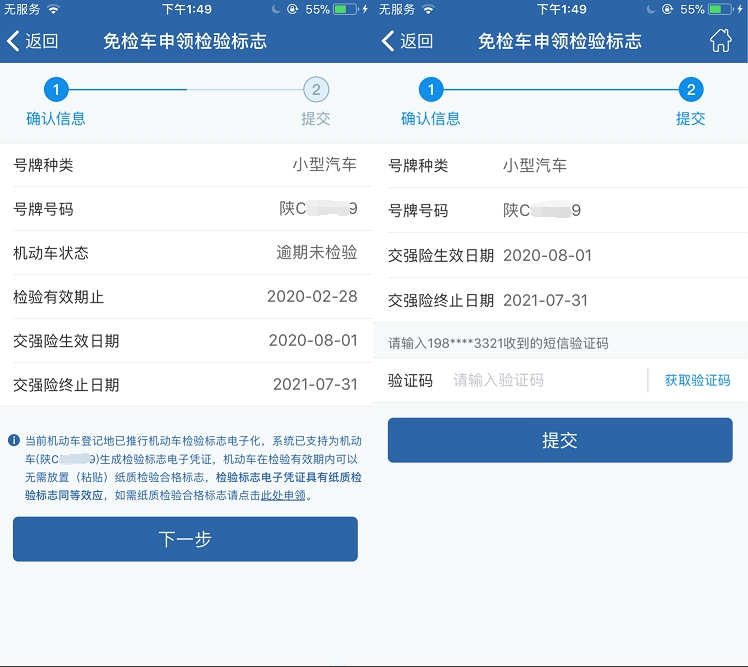
Task: Tap the Wi-Fi icon in left status bar
Action: [x=53, y=9]
